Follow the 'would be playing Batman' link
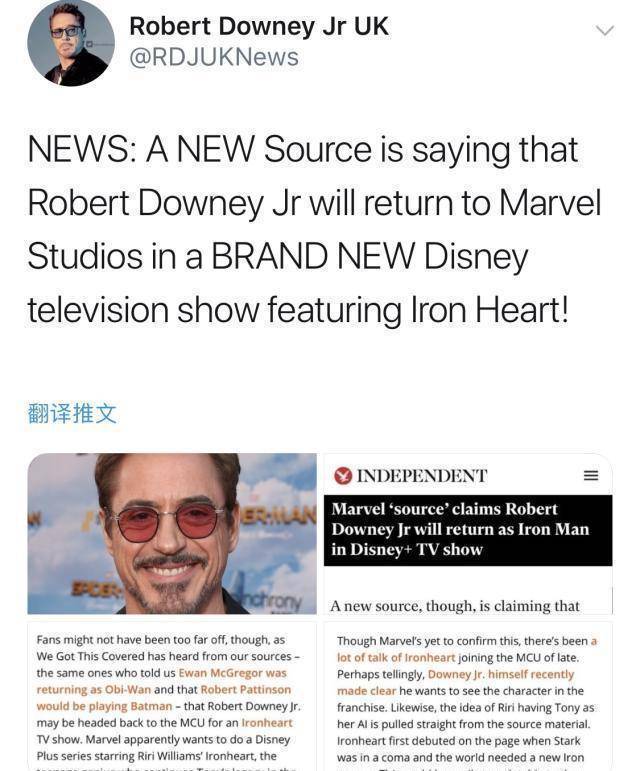Image resolution: width=640 pixels, height=771 pixels. click(x=104, y=706)
